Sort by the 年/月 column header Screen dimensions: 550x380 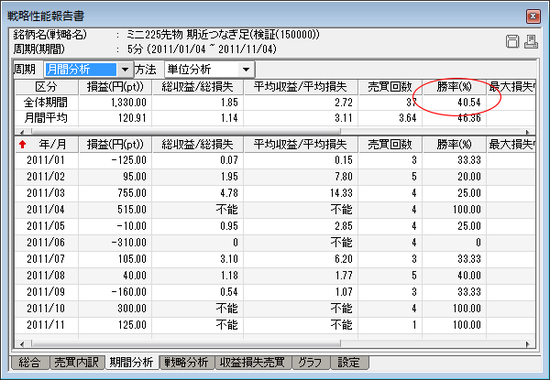pos(46,144)
